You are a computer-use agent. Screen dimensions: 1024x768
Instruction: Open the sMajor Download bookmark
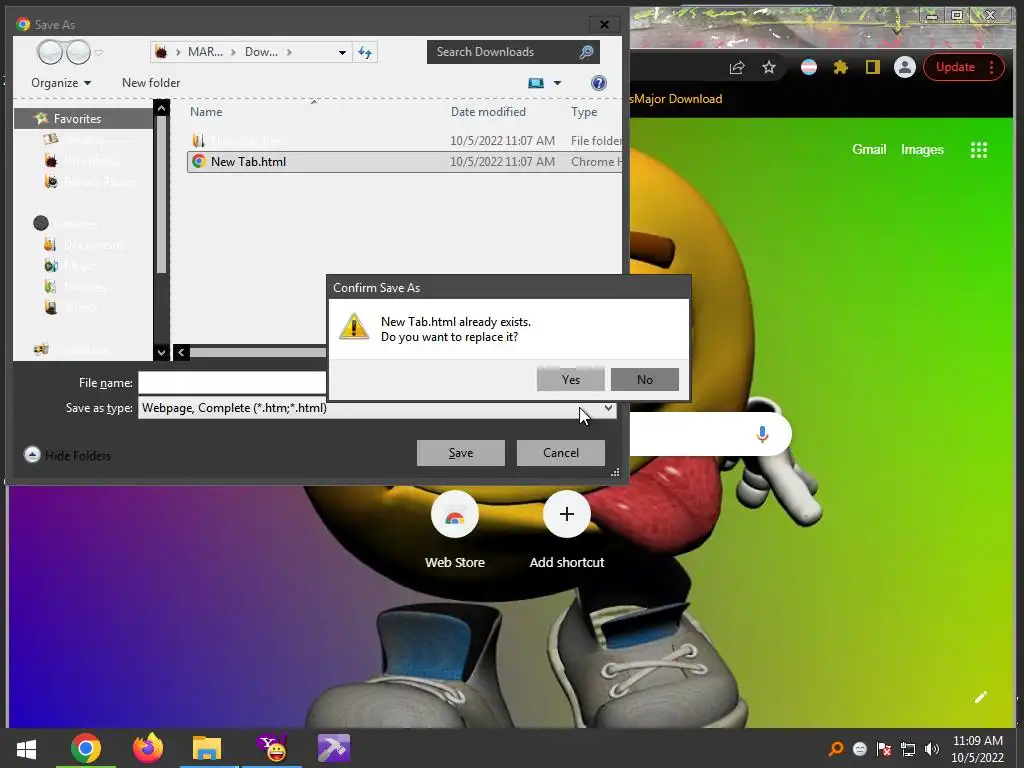click(676, 99)
